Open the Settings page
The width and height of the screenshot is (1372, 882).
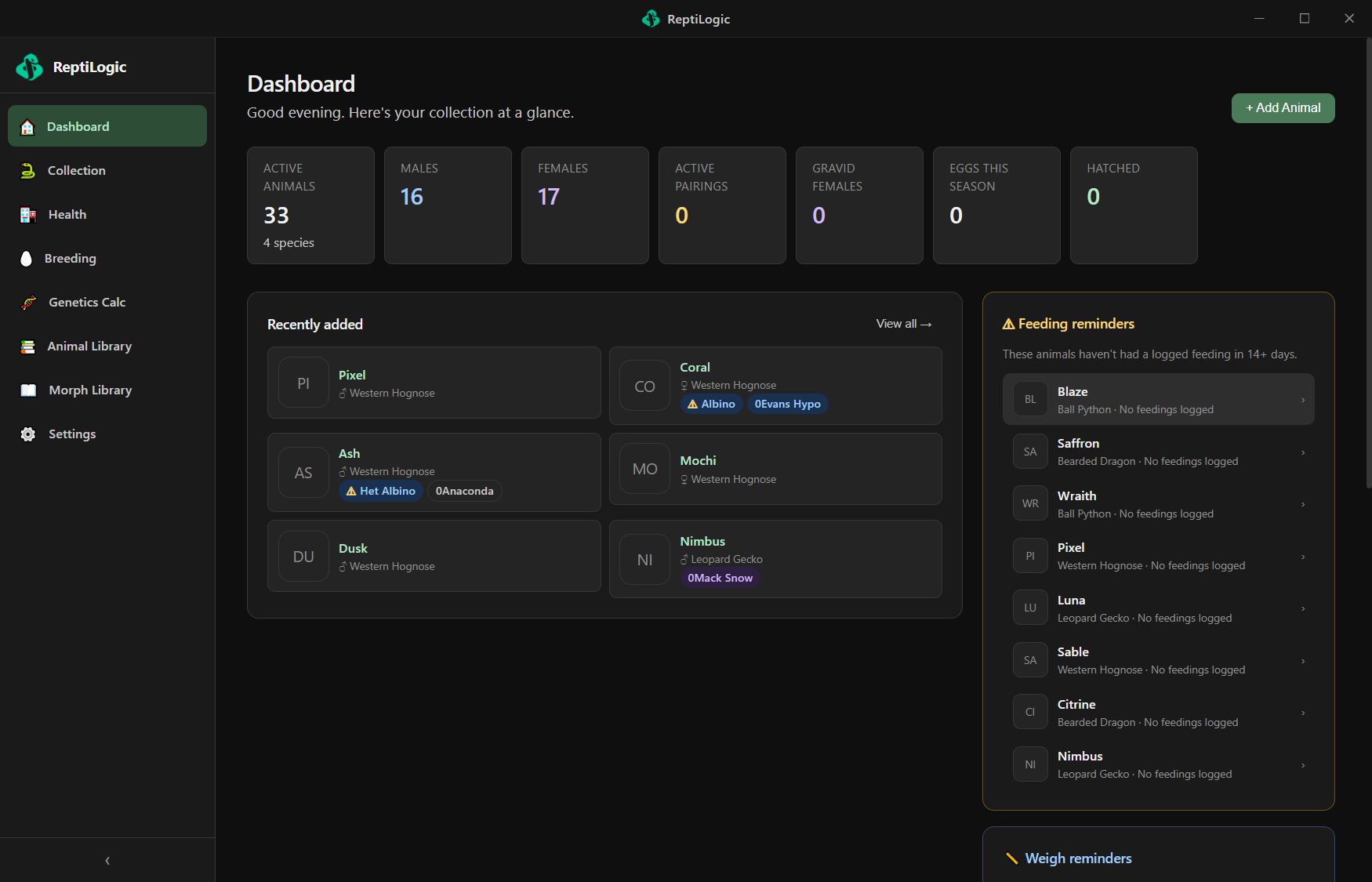click(107, 434)
